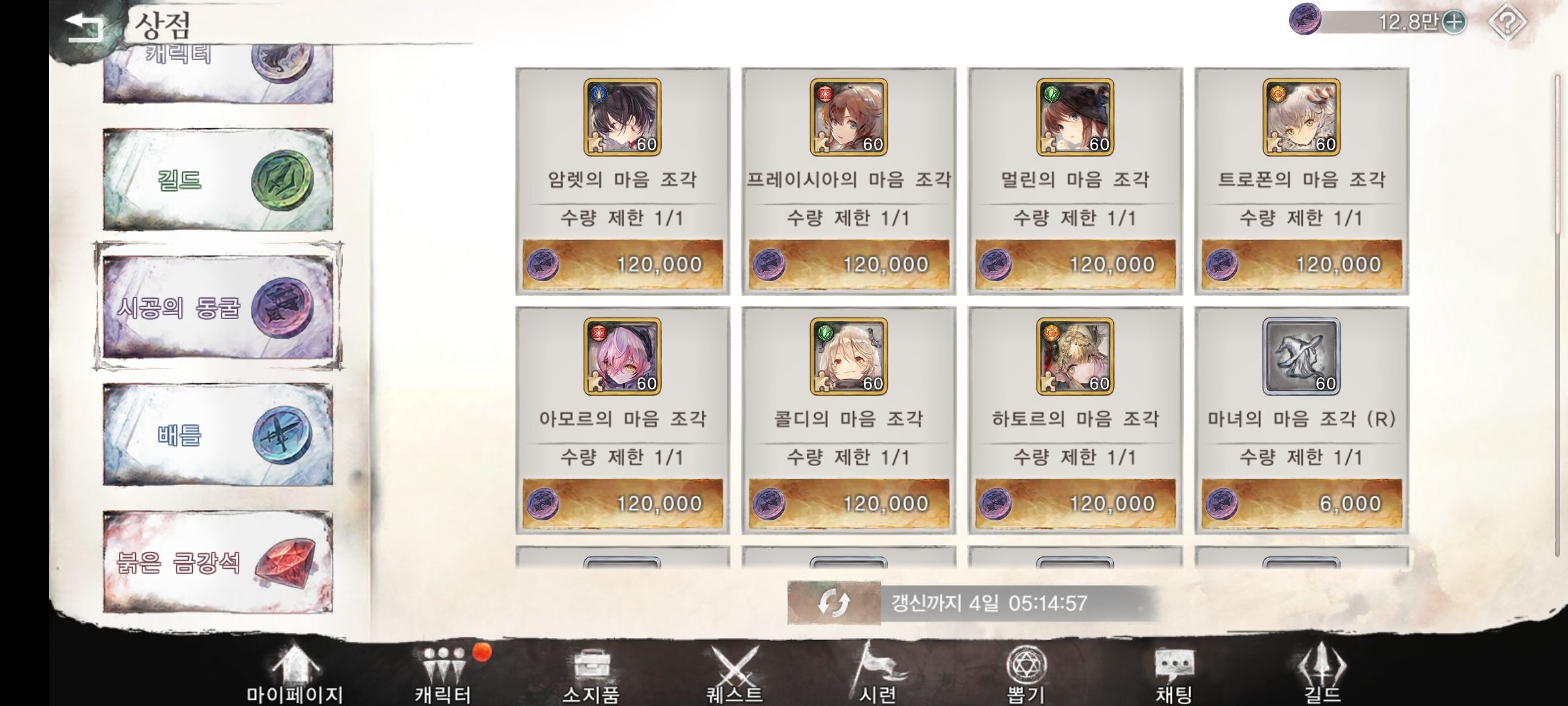
Task: Select the 시공의 동굴 shop tab
Action: (218, 307)
